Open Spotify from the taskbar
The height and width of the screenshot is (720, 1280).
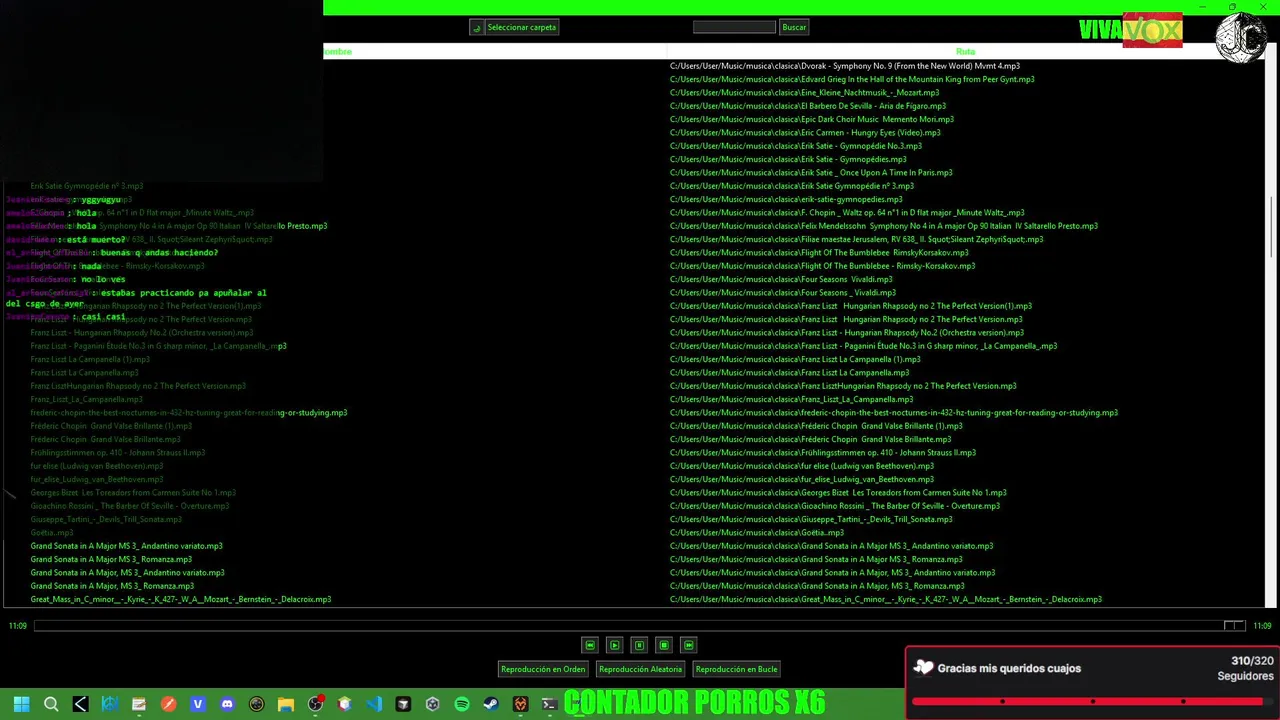point(462,704)
